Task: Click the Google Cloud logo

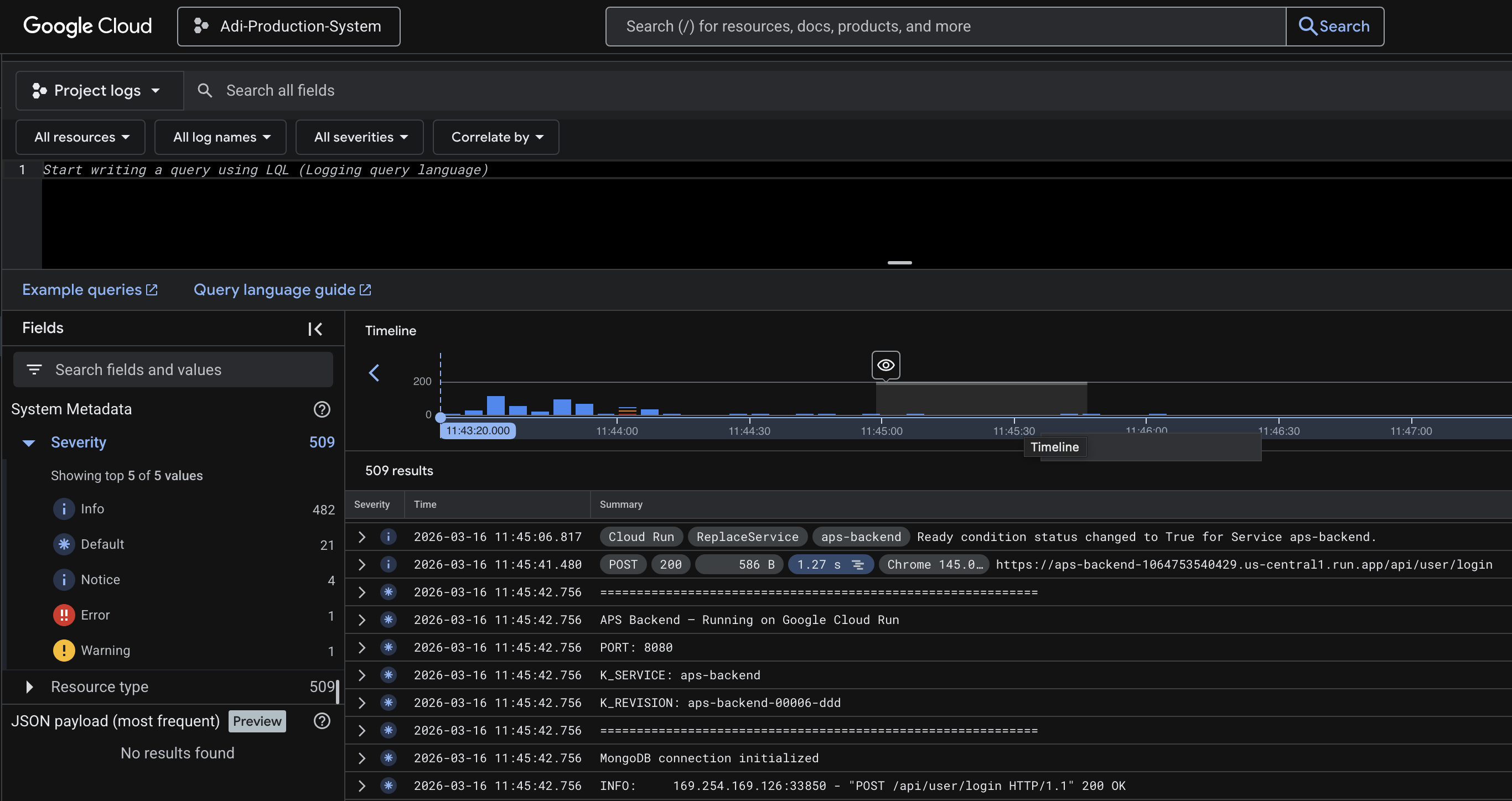Action: (87, 26)
